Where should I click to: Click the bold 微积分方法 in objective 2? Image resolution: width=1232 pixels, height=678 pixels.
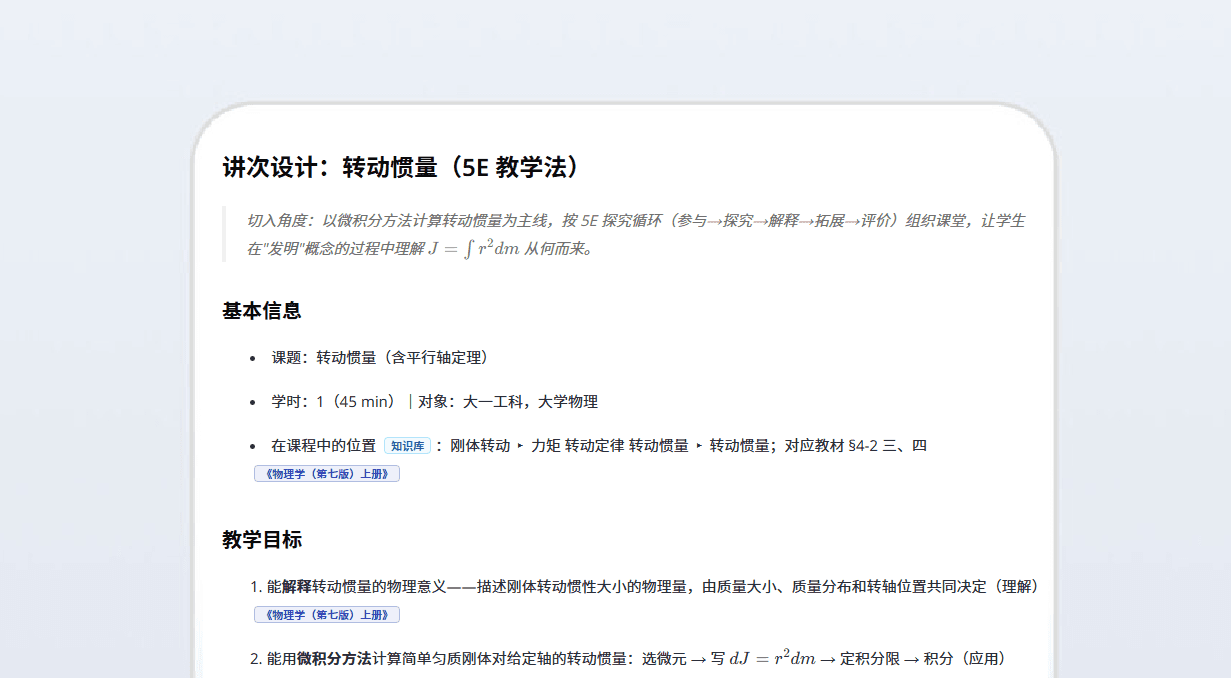pyautogui.click(x=334, y=659)
